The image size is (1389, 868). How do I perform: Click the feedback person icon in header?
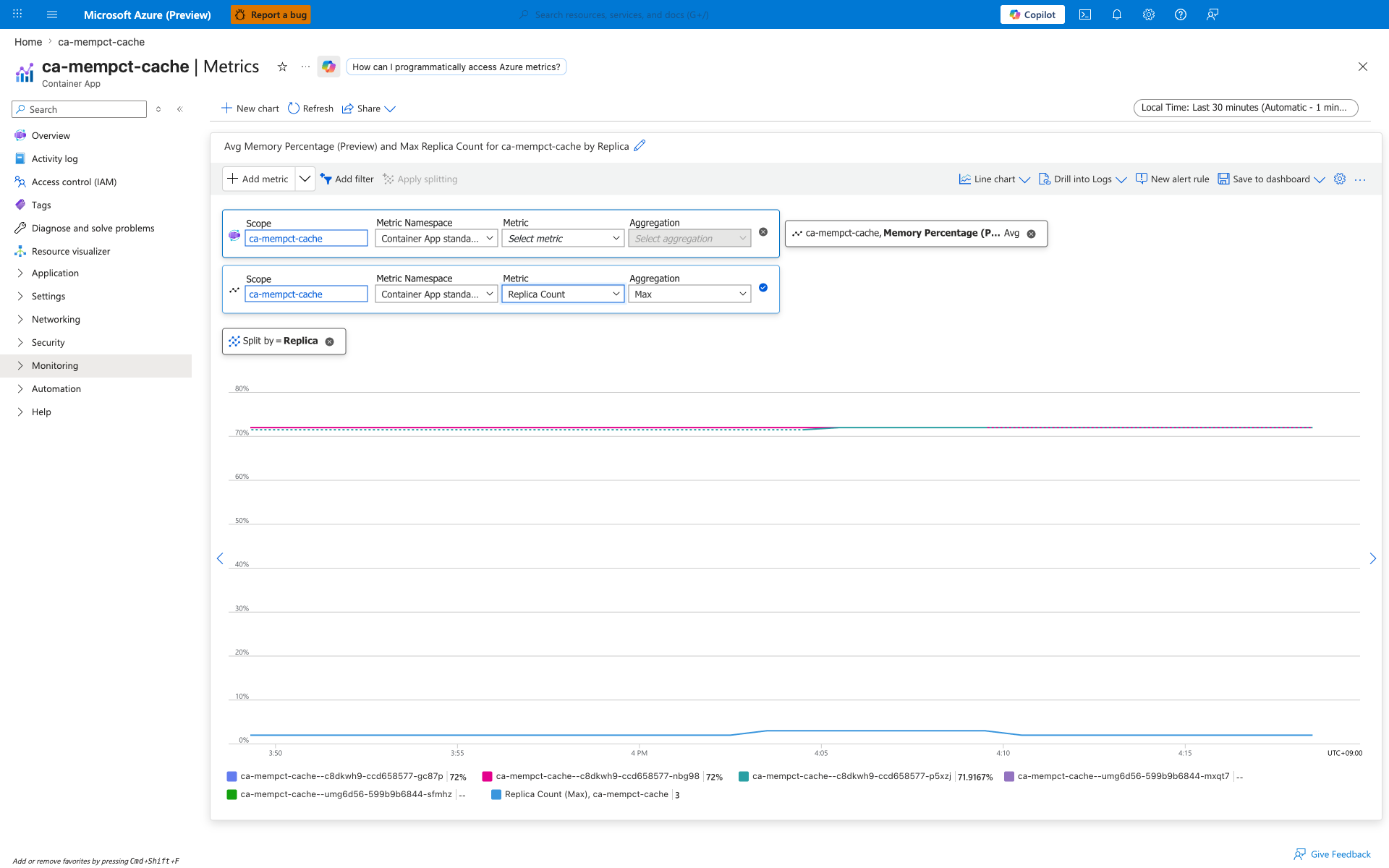1212,14
